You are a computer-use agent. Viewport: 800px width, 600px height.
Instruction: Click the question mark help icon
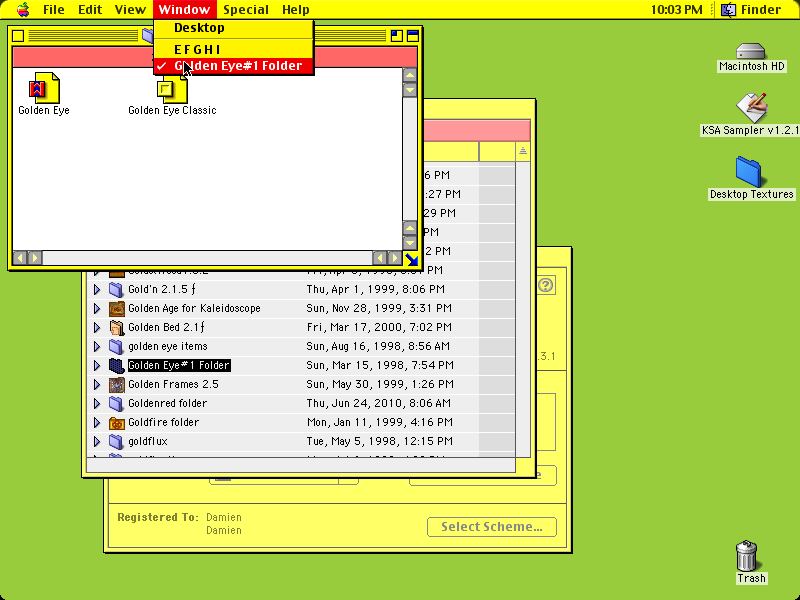click(x=545, y=285)
